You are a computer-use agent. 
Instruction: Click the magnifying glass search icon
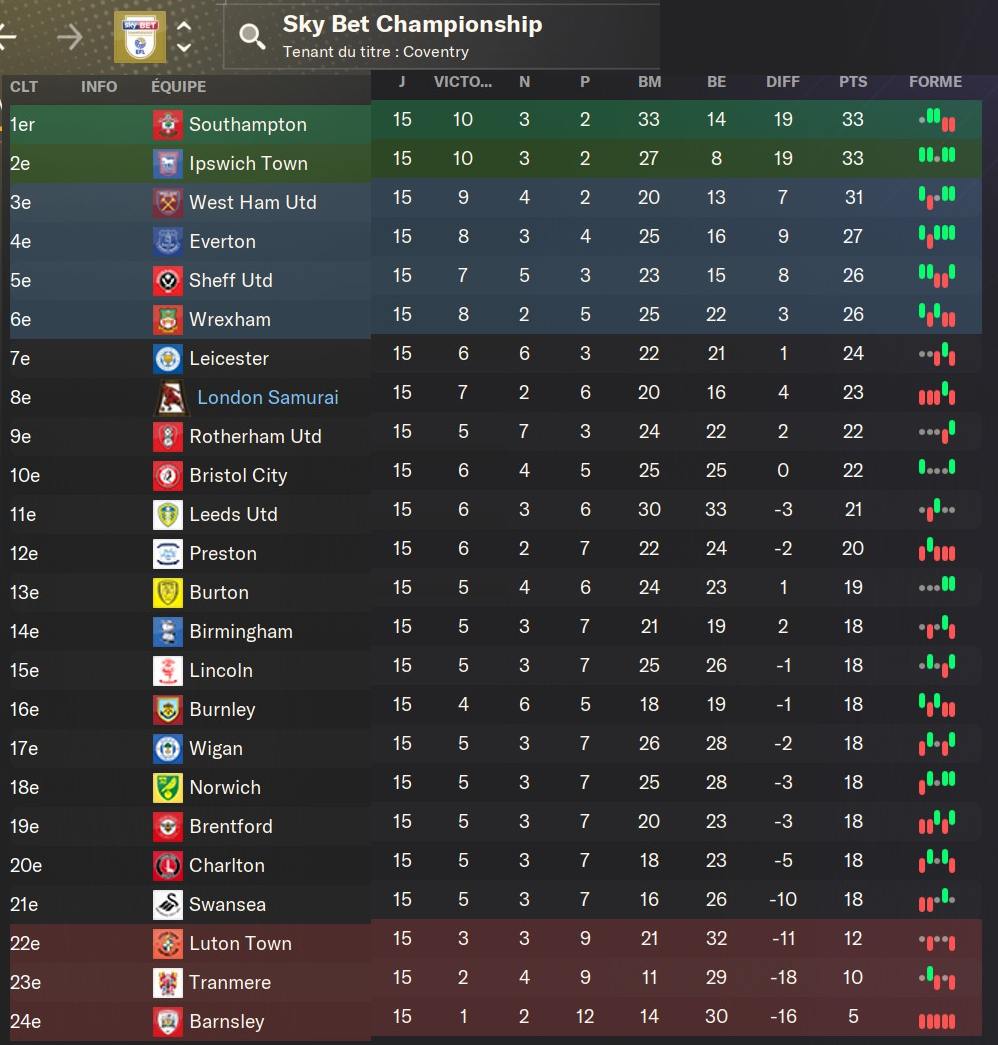pyautogui.click(x=252, y=37)
